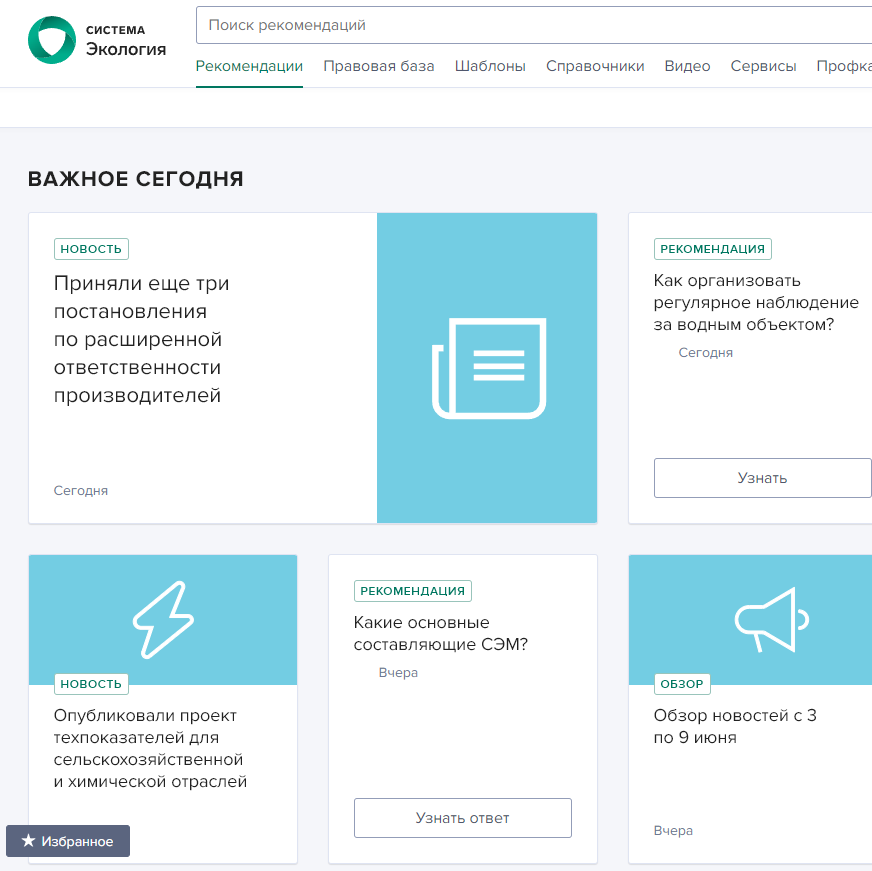Open Какие основные составляющие СЭМ link
The height and width of the screenshot is (871, 872).
[440, 633]
